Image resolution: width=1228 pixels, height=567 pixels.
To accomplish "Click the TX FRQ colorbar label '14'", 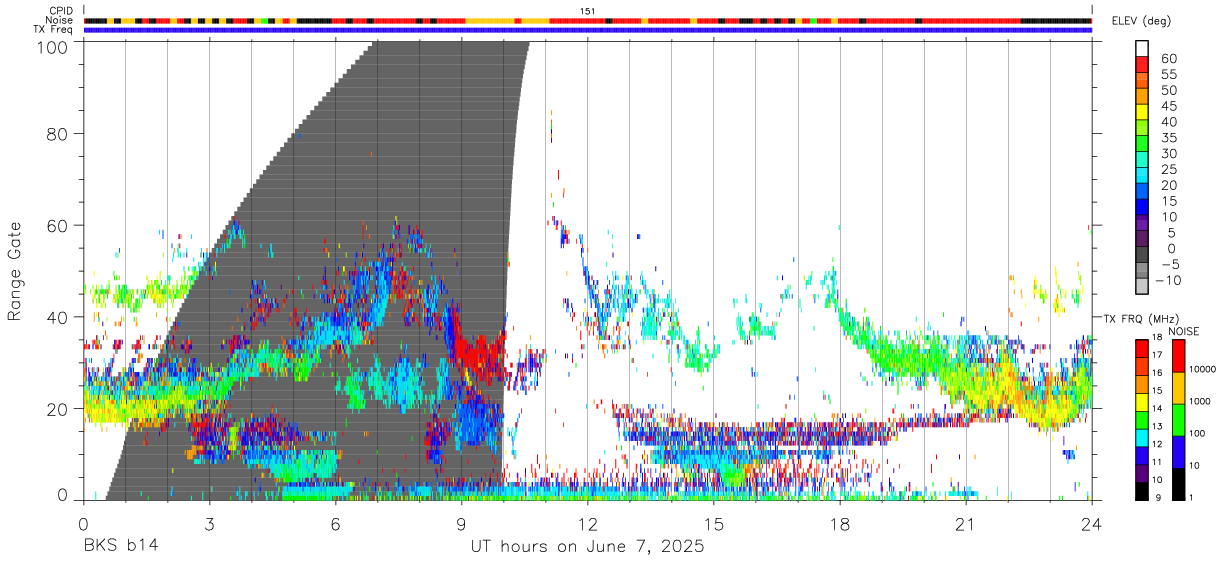I will pos(1157,408).
